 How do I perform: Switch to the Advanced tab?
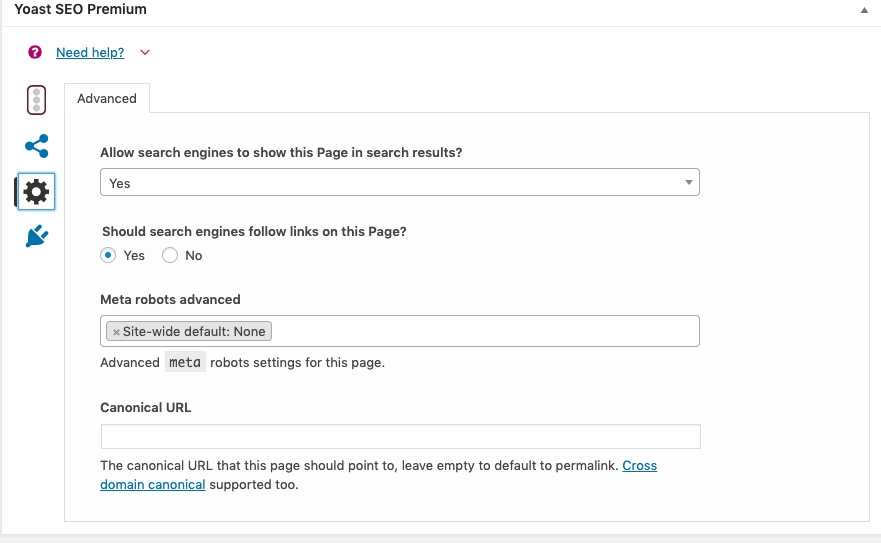click(x=107, y=98)
